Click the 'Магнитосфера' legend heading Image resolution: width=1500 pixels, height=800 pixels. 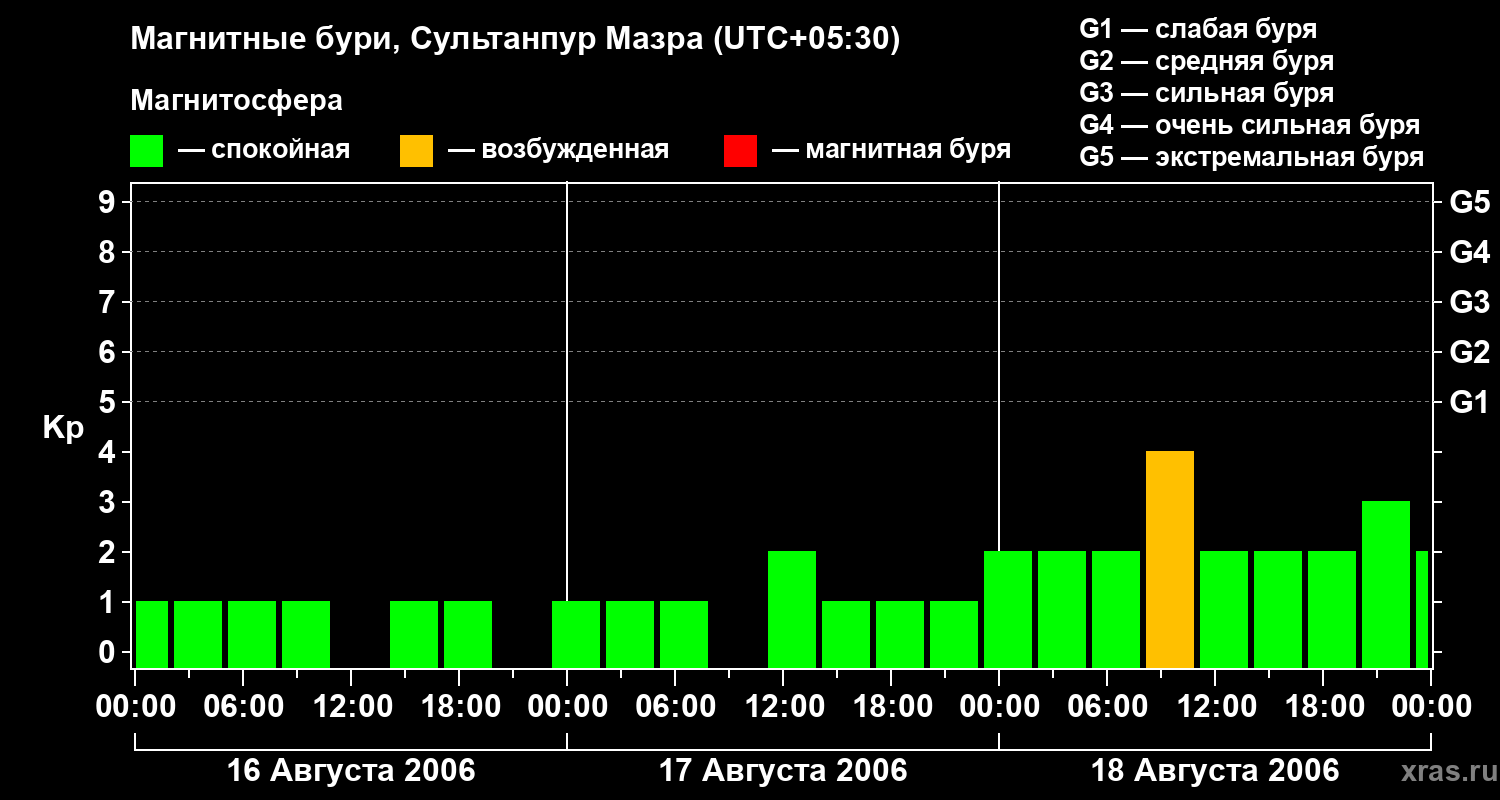pyautogui.click(x=236, y=101)
